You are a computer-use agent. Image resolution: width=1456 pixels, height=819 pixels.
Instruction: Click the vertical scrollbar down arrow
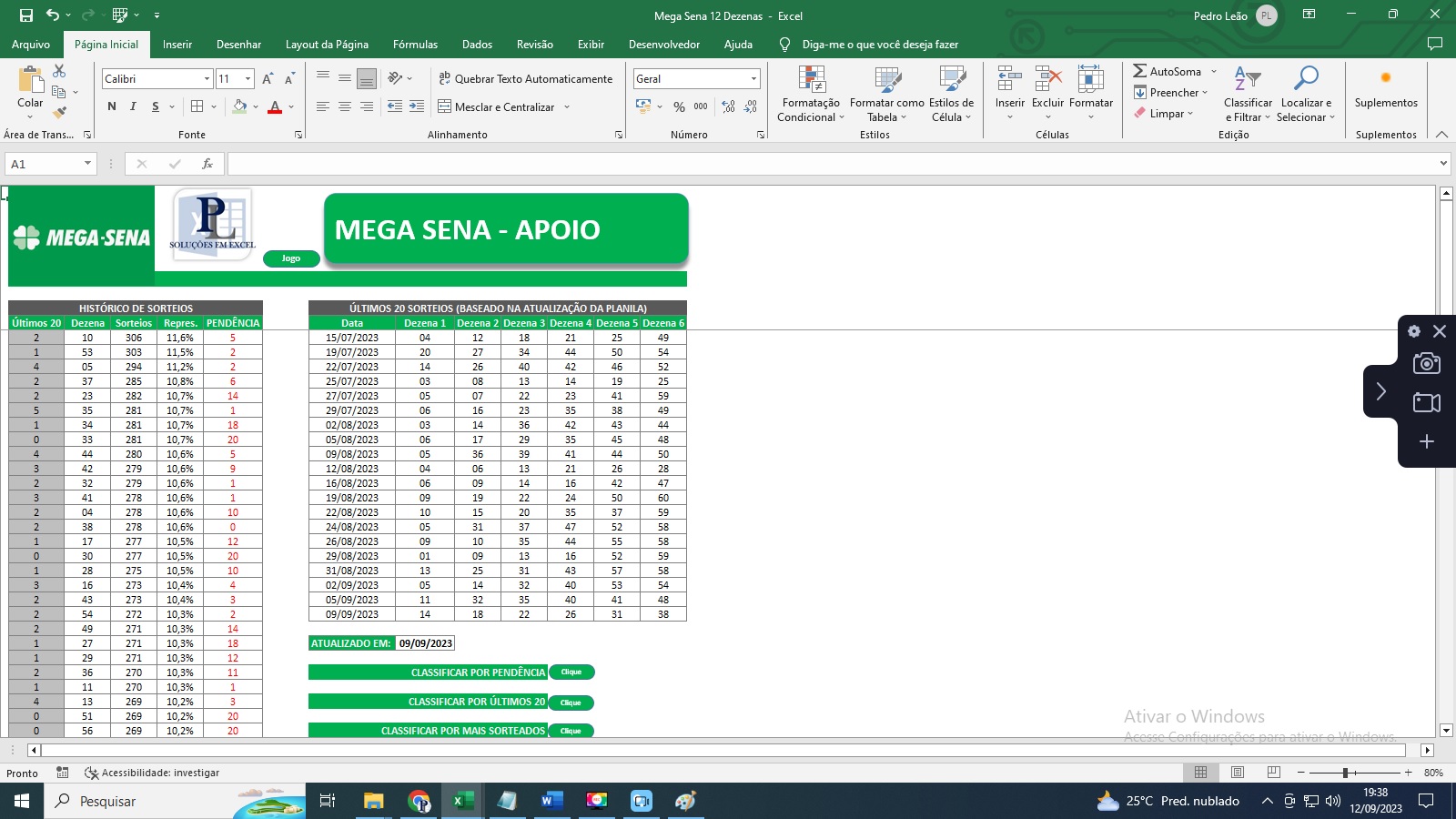click(1446, 730)
